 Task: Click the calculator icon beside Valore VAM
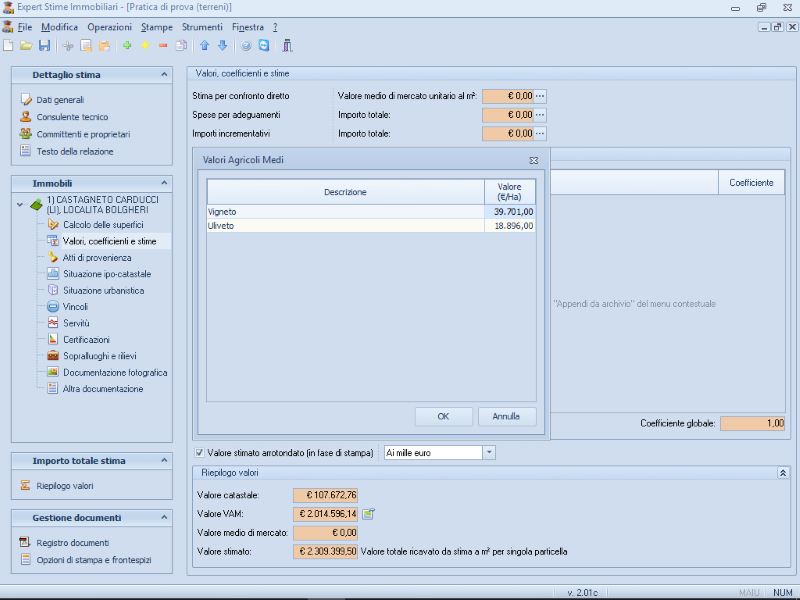pyautogui.click(x=368, y=514)
